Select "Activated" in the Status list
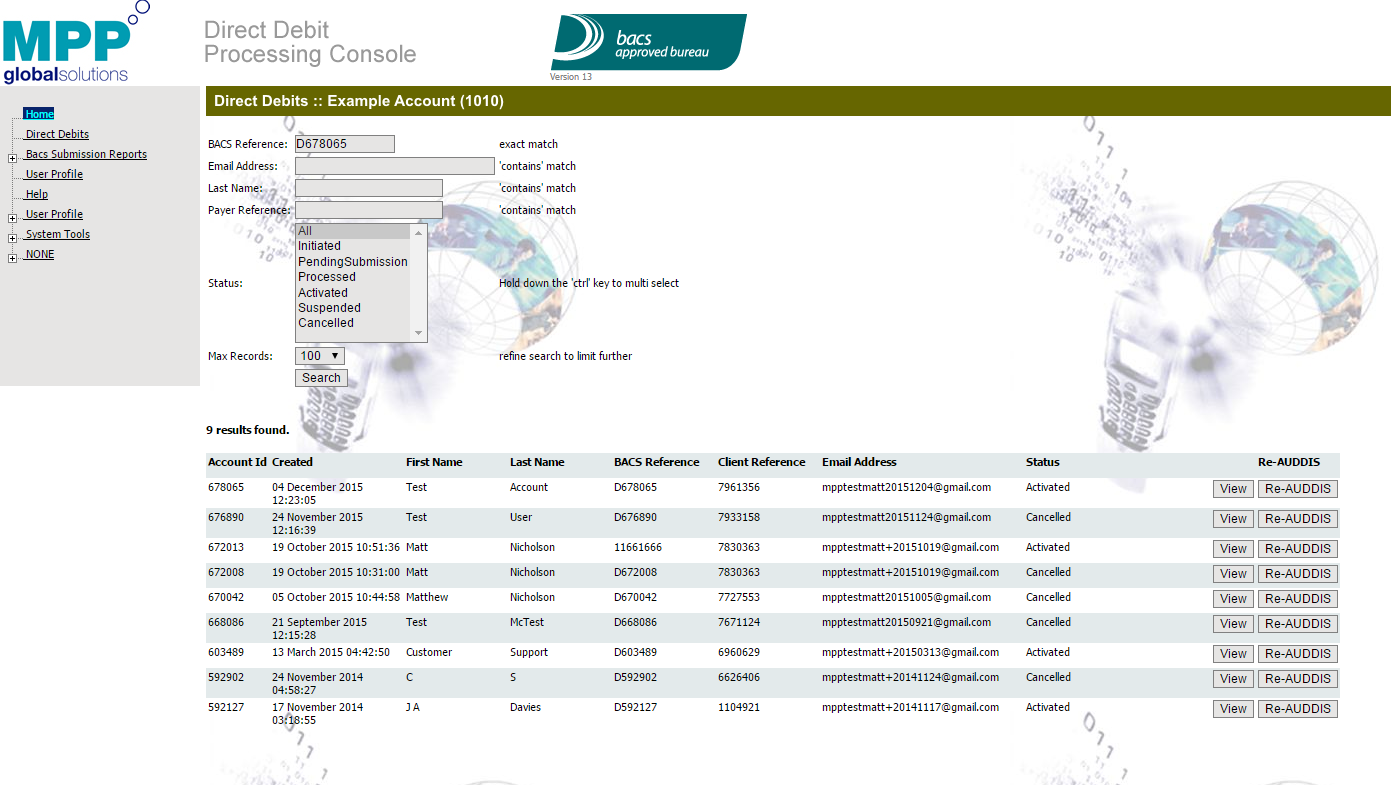Image resolution: width=1391 pixels, height=785 pixels. pyautogui.click(x=323, y=293)
